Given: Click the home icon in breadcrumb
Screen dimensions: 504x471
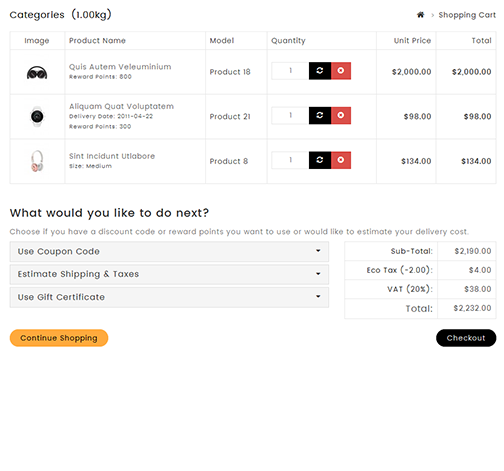Looking at the screenshot, I should (420, 15).
